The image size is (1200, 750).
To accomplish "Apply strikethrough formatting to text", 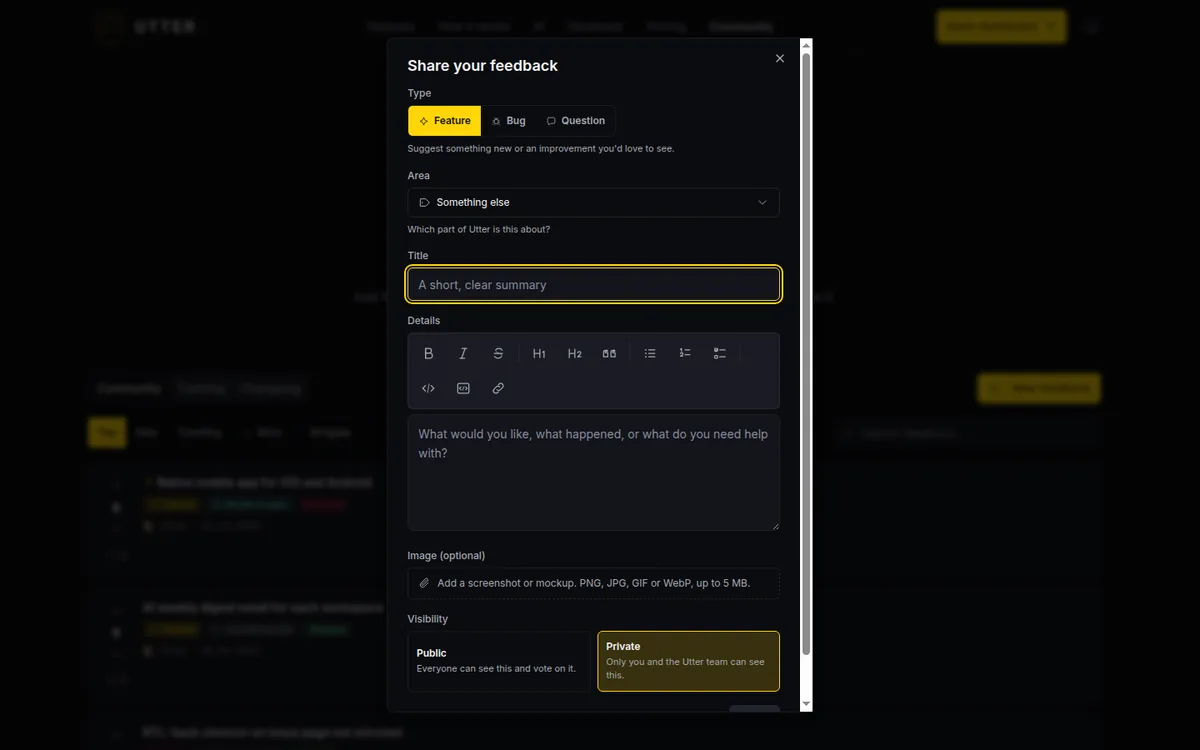I will click(498, 353).
